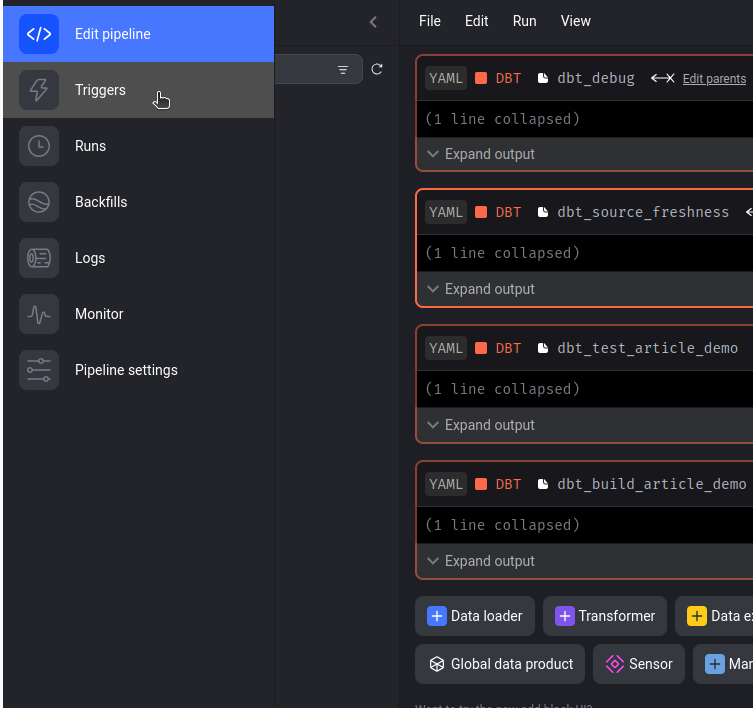The image size is (753, 708).
Task: Expand output of dbt_debug block
Action: 481,154
